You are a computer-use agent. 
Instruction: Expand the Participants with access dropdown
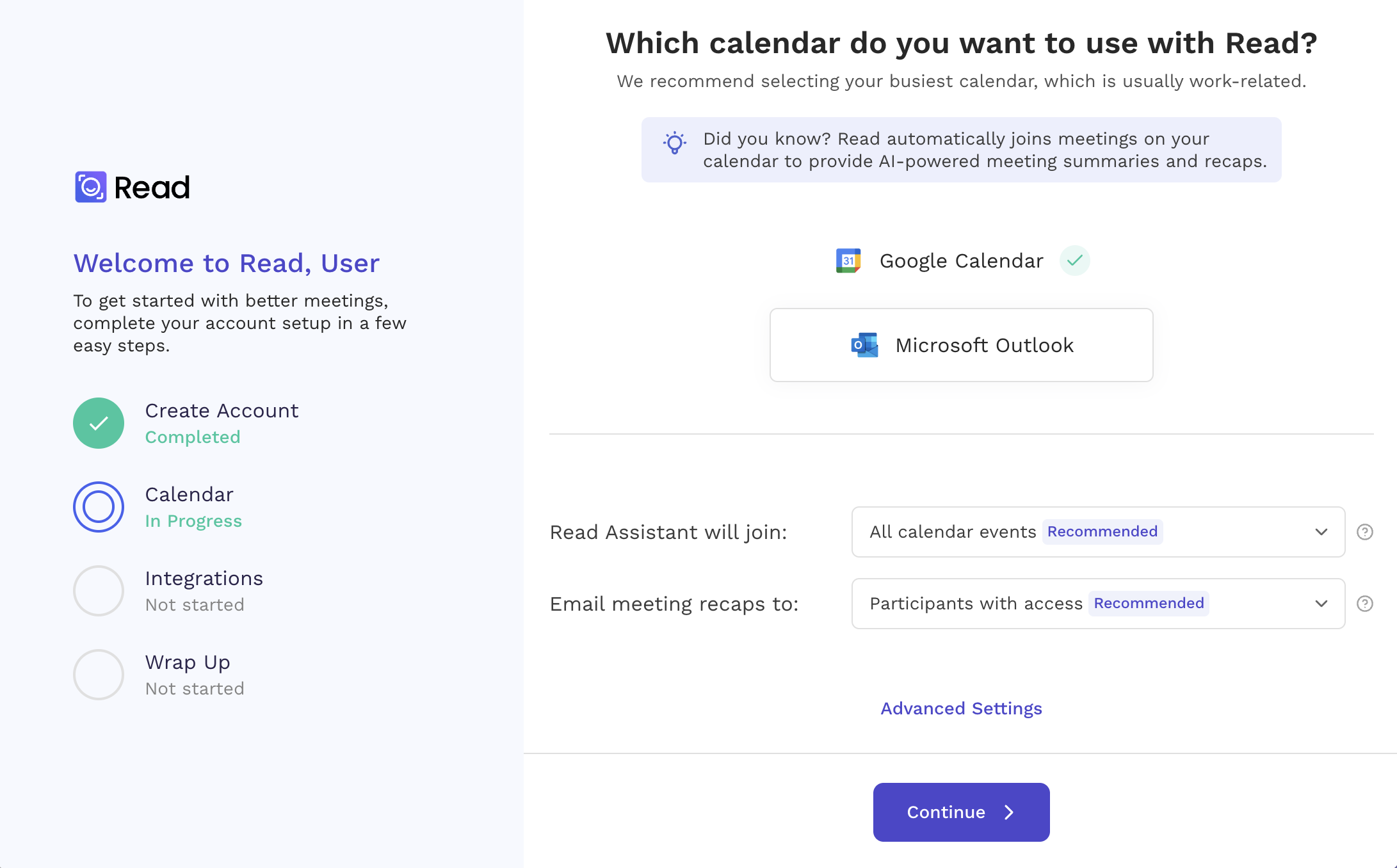pyautogui.click(x=1098, y=604)
